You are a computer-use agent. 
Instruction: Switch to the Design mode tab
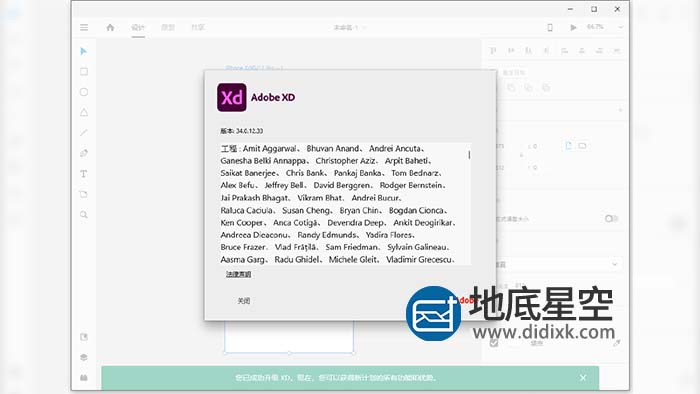(138, 28)
